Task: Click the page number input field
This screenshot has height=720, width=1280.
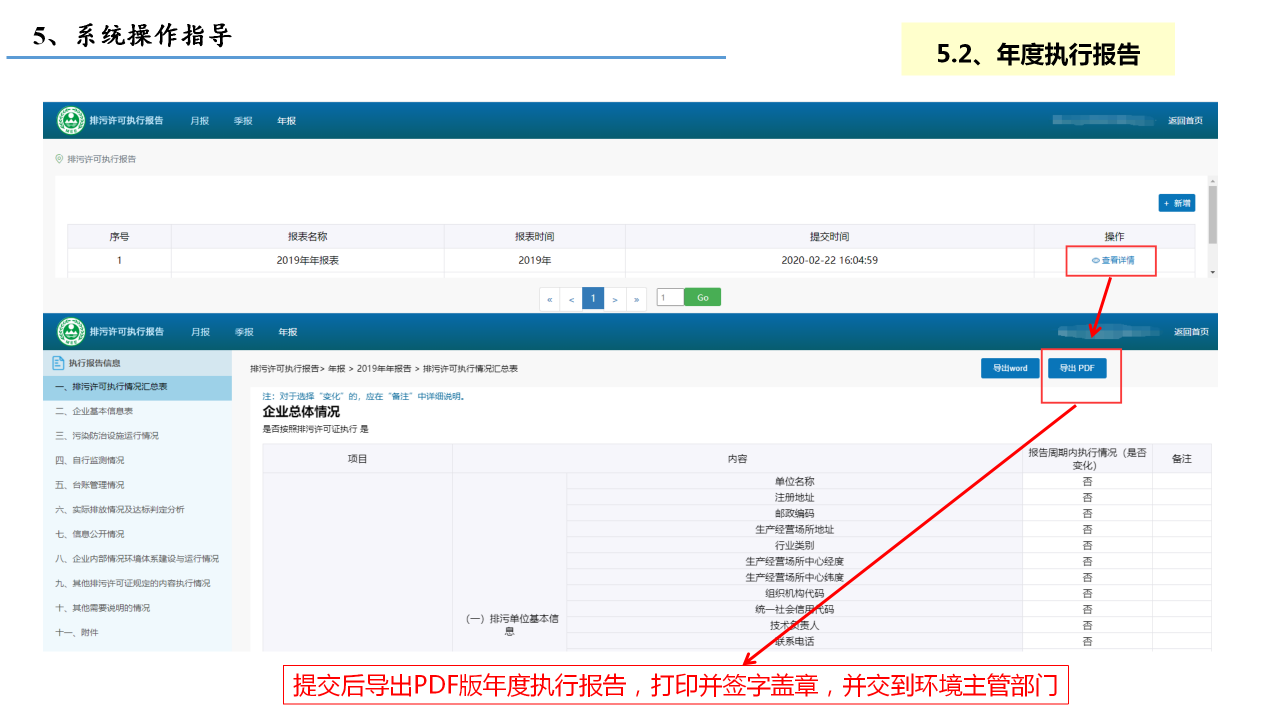Action: [x=670, y=298]
